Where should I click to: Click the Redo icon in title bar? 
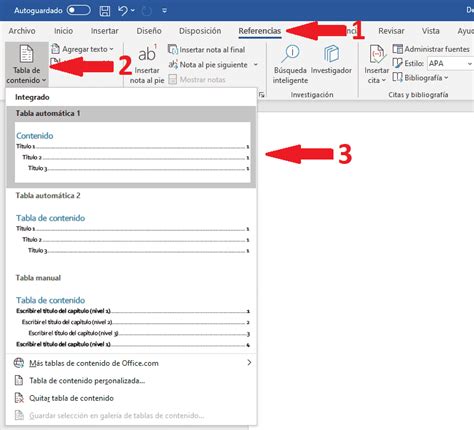point(147,11)
